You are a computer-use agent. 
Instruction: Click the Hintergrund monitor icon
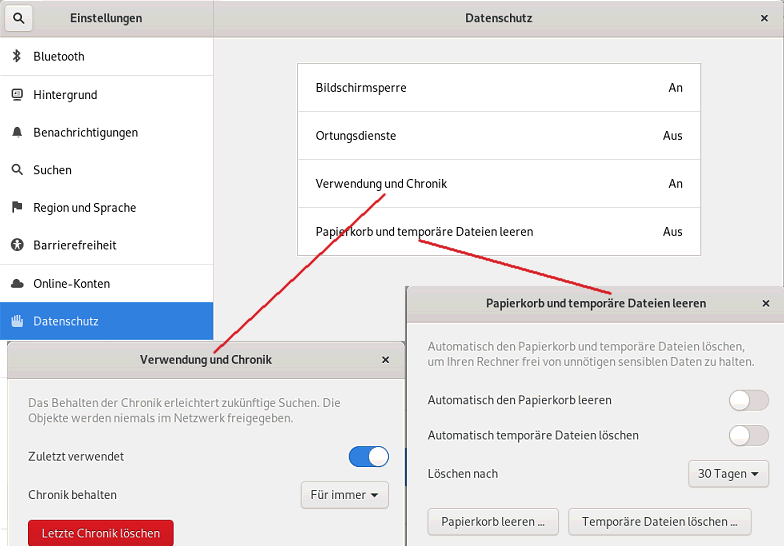17,95
